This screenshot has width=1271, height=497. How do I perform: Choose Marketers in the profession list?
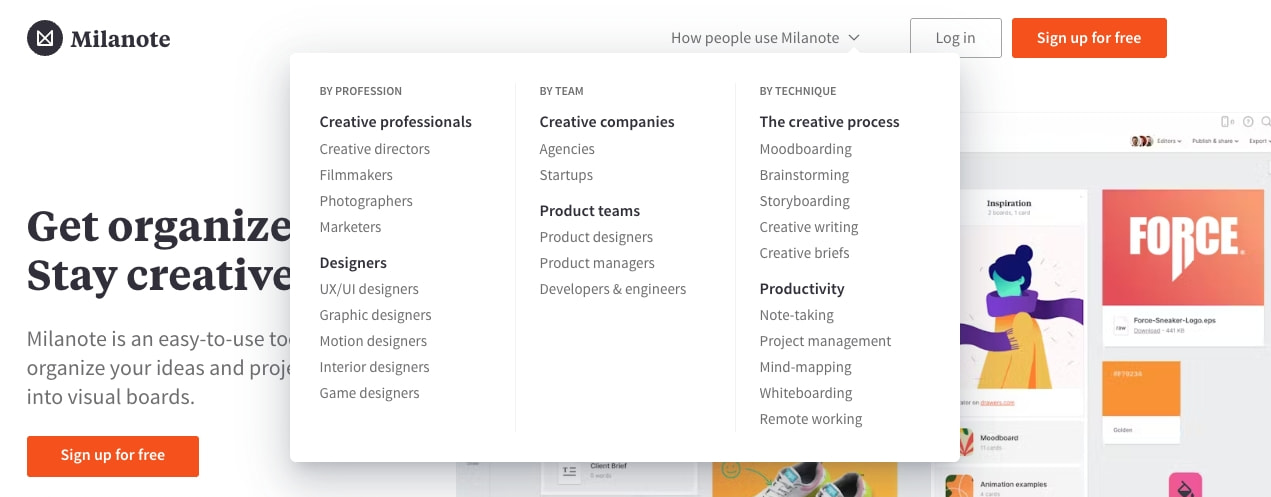350,227
